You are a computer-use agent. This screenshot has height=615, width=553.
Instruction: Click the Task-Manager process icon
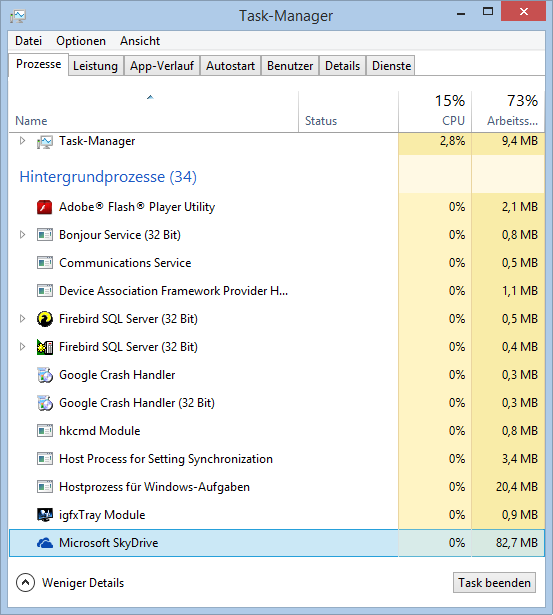pos(45,142)
